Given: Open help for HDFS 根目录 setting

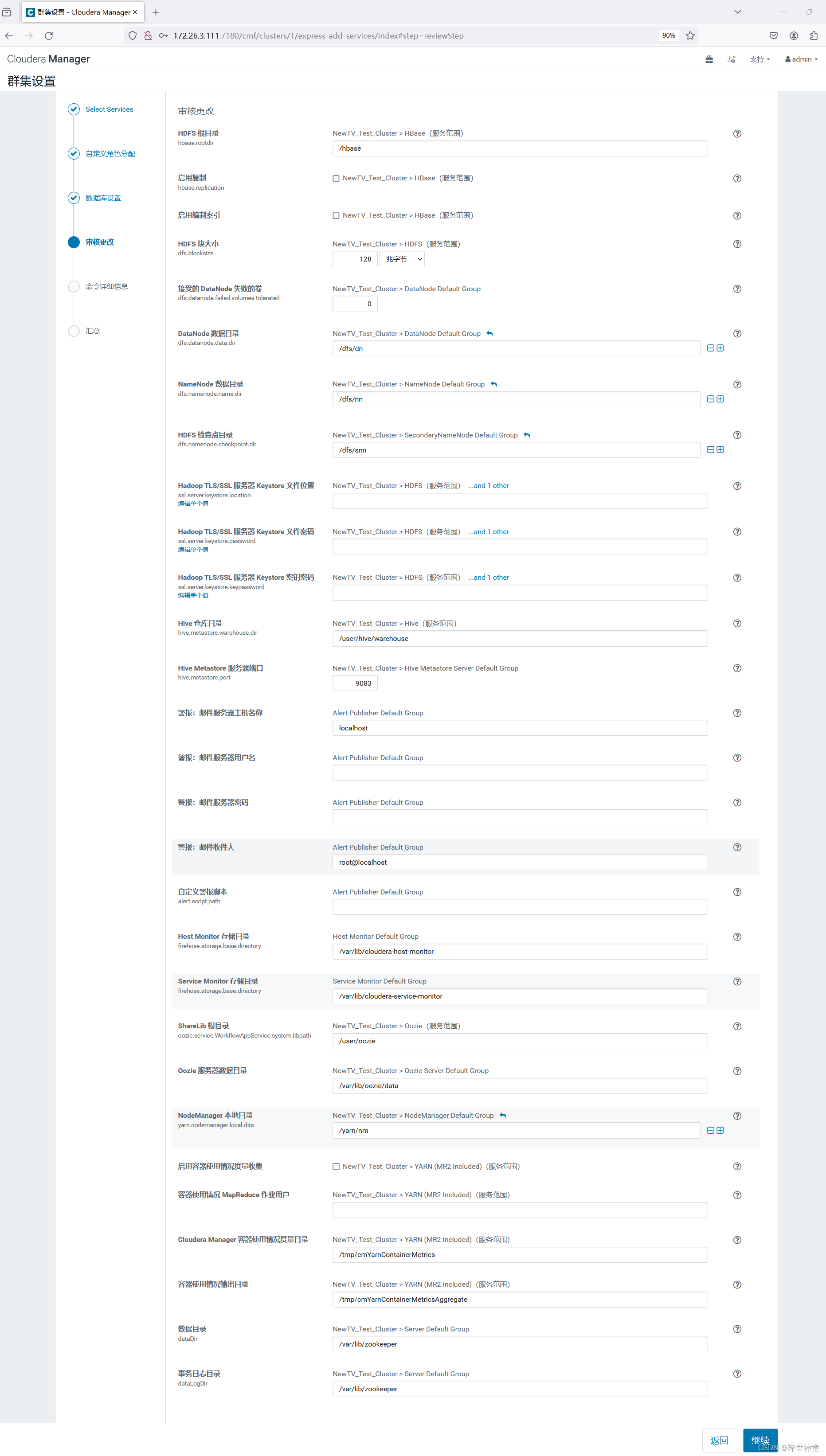Looking at the screenshot, I should (737, 134).
